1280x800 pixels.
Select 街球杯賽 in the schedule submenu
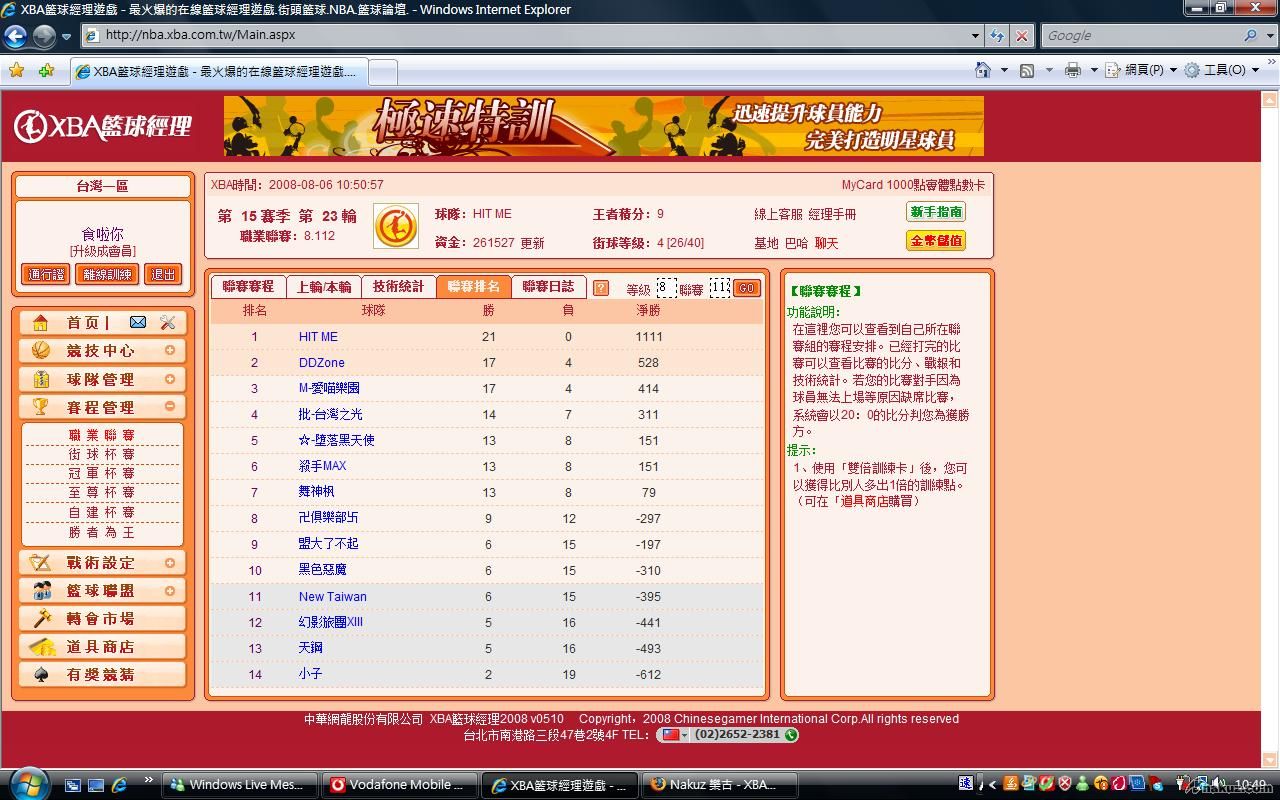click(101, 454)
